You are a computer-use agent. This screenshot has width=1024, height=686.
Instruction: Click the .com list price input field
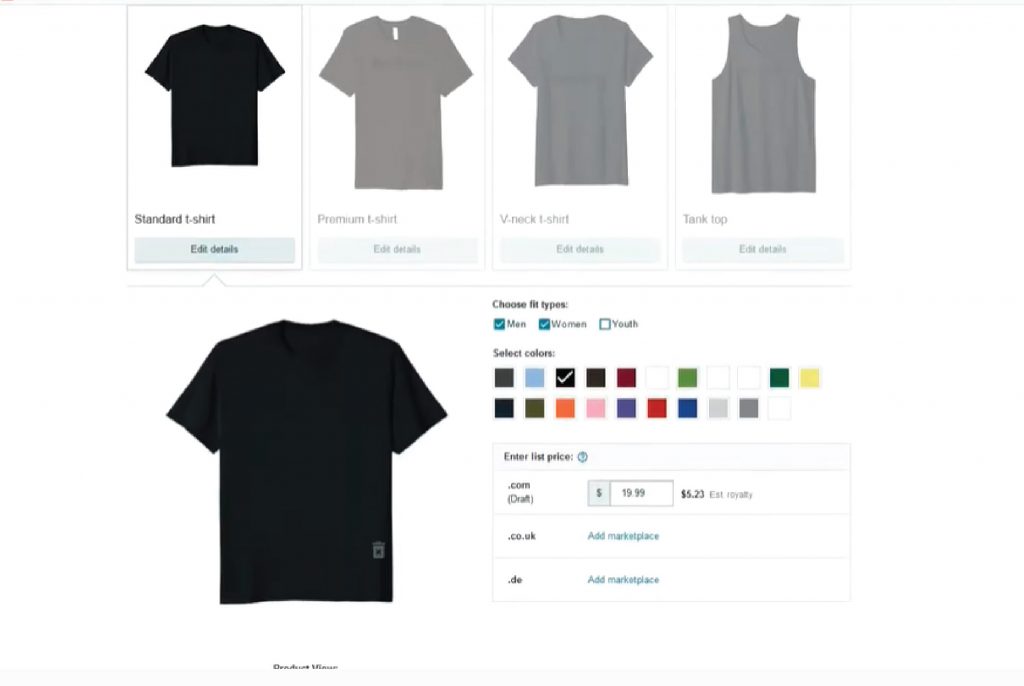pos(641,493)
